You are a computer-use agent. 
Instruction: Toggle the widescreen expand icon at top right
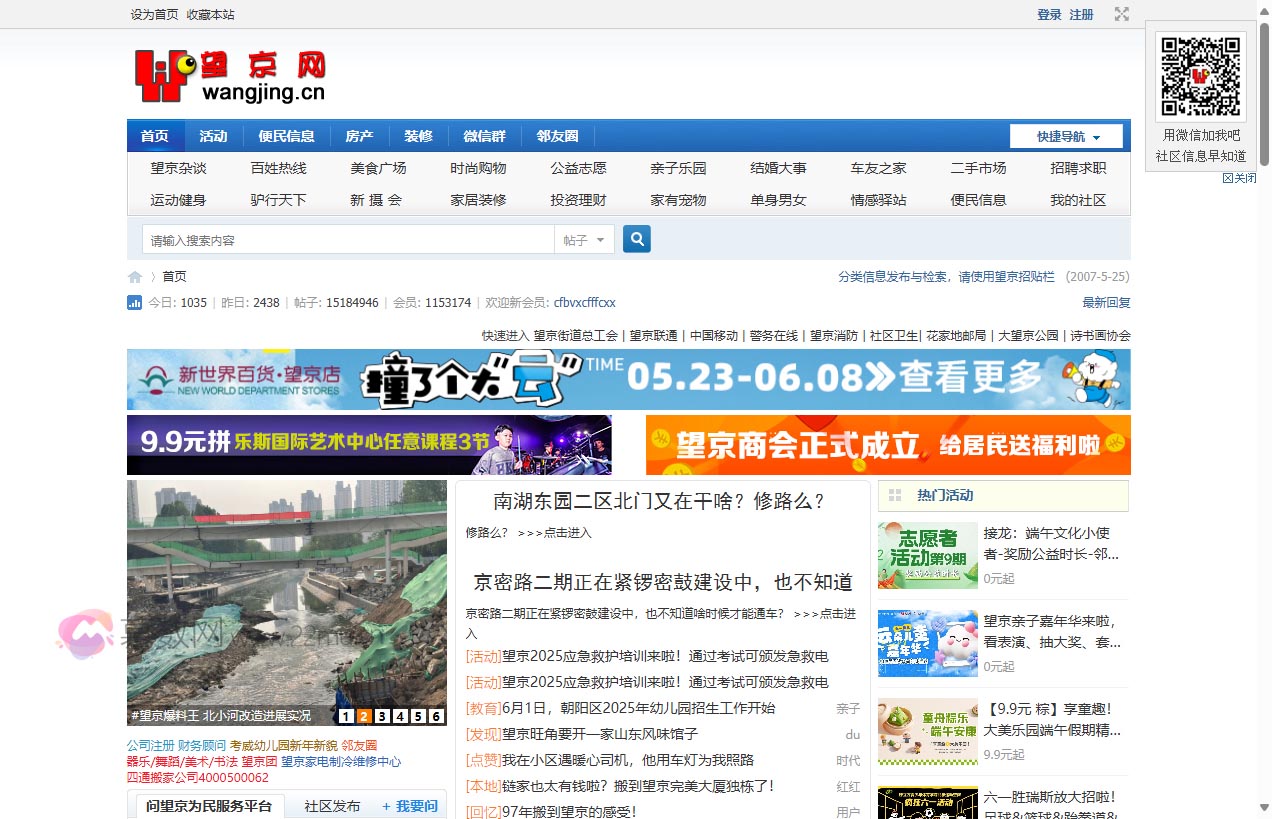1122,14
